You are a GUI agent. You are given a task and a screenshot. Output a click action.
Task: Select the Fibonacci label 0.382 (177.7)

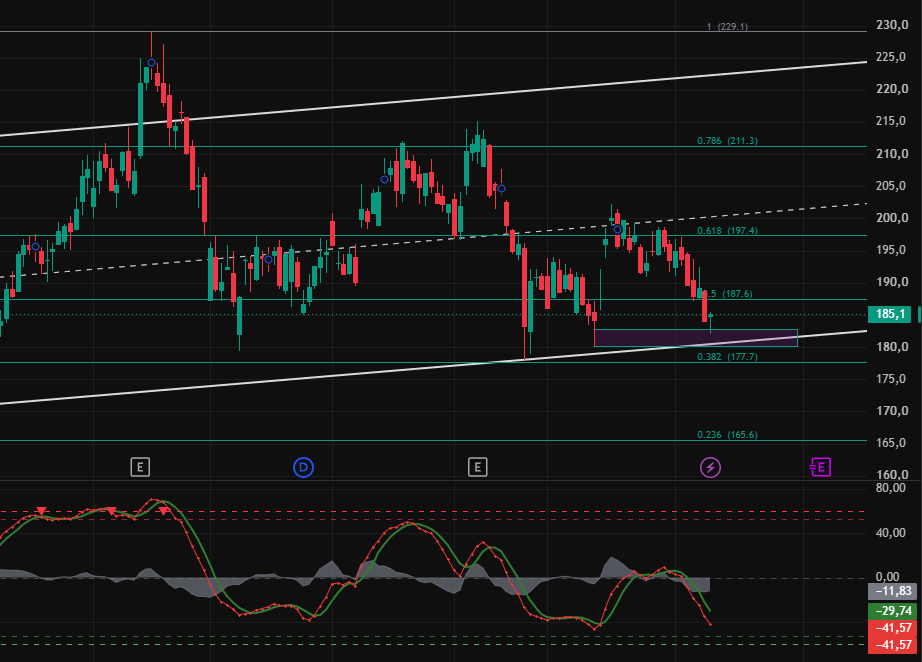[x=727, y=356]
